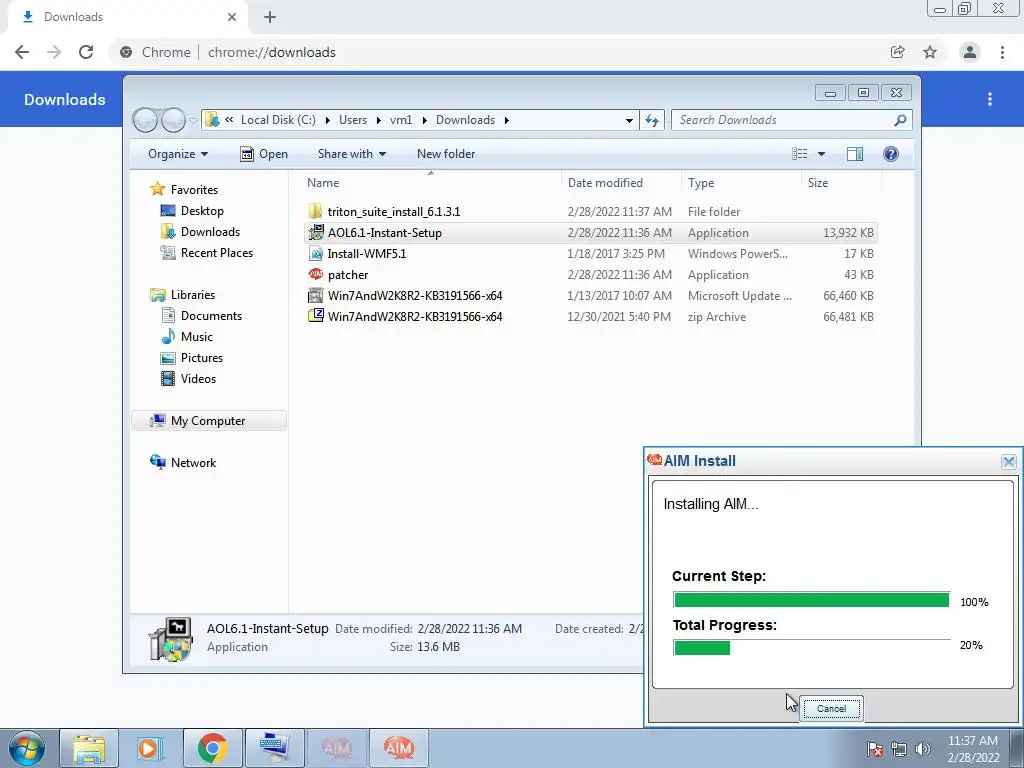Click the Recent Places icon
Viewport: 1024px width, 768px height.
pyautogui.click(x=168, y=253)
